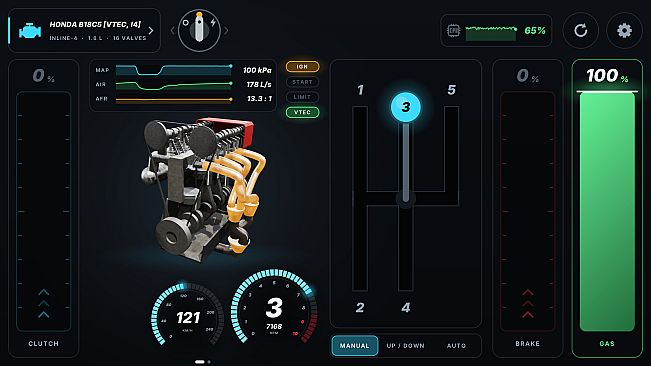Viewport: 651px width, 366px height.
Task: Turn ignition key right with the right arrow
Action: 226,30
